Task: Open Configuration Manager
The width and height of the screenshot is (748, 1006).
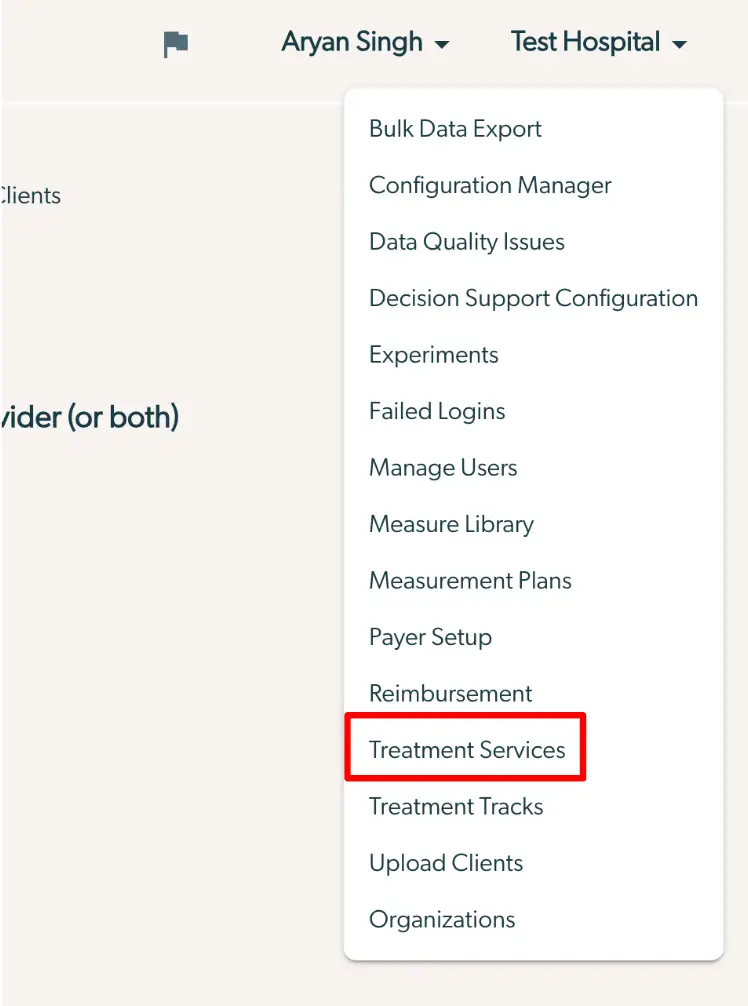Action: 489,185
